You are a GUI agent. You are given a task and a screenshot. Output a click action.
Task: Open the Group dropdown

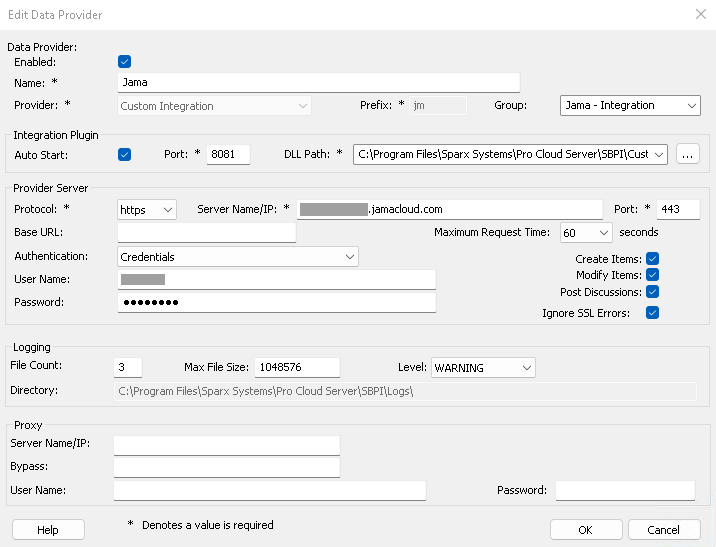[630, 105]
